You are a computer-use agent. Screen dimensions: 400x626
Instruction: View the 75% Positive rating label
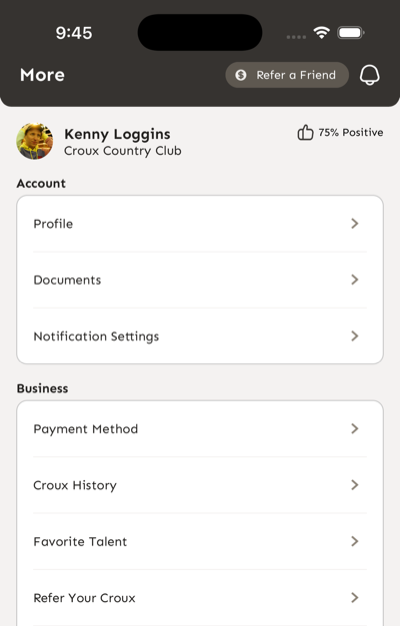tap(350, 132)
